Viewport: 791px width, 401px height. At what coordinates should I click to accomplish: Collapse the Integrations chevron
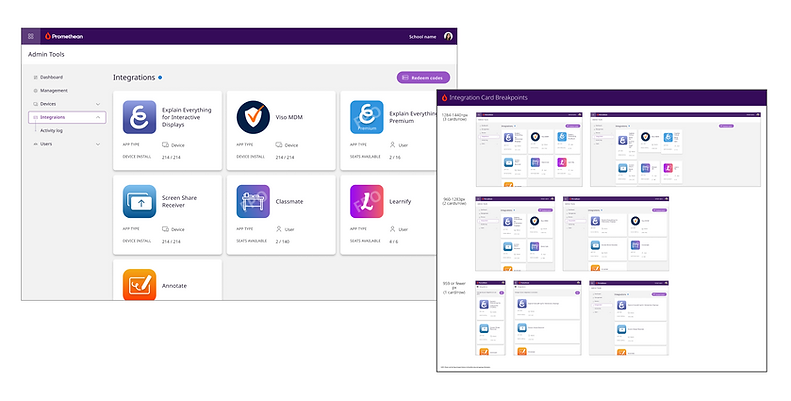click(x=98, y=117)
